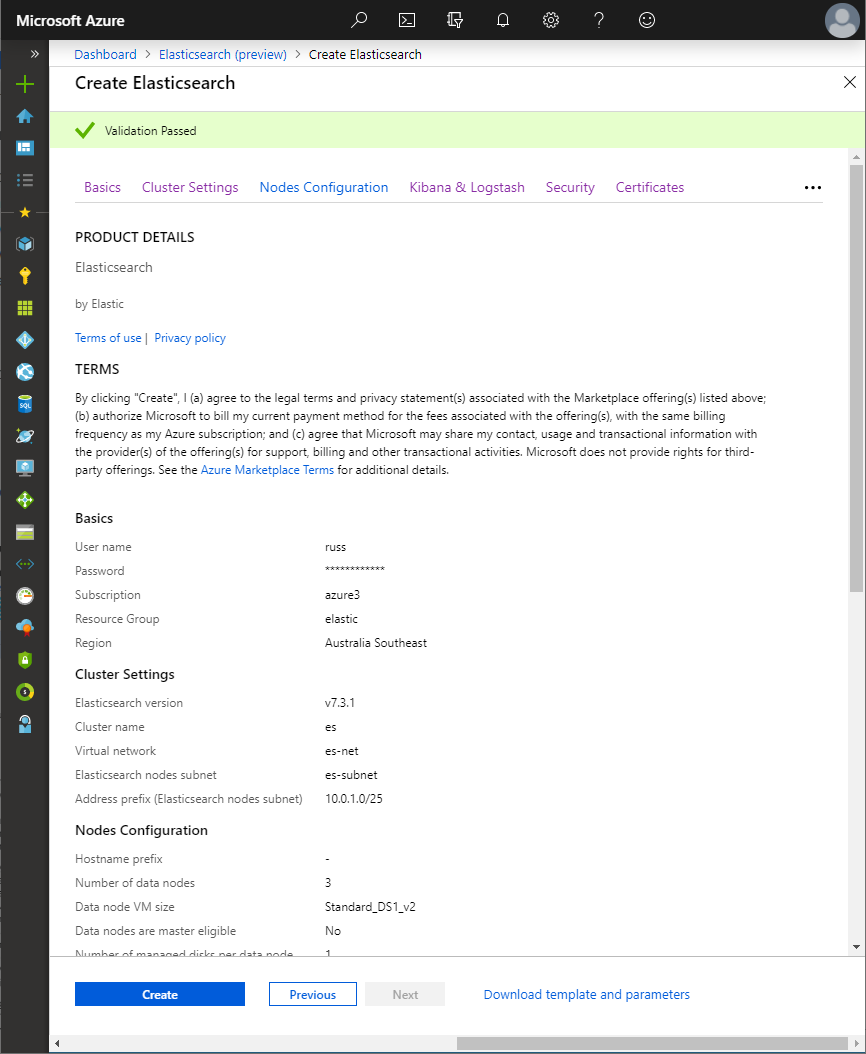Viewport: 866px width, 1054px height.
Task: Go to Home in sidebar
Action: tap(25, 116)
